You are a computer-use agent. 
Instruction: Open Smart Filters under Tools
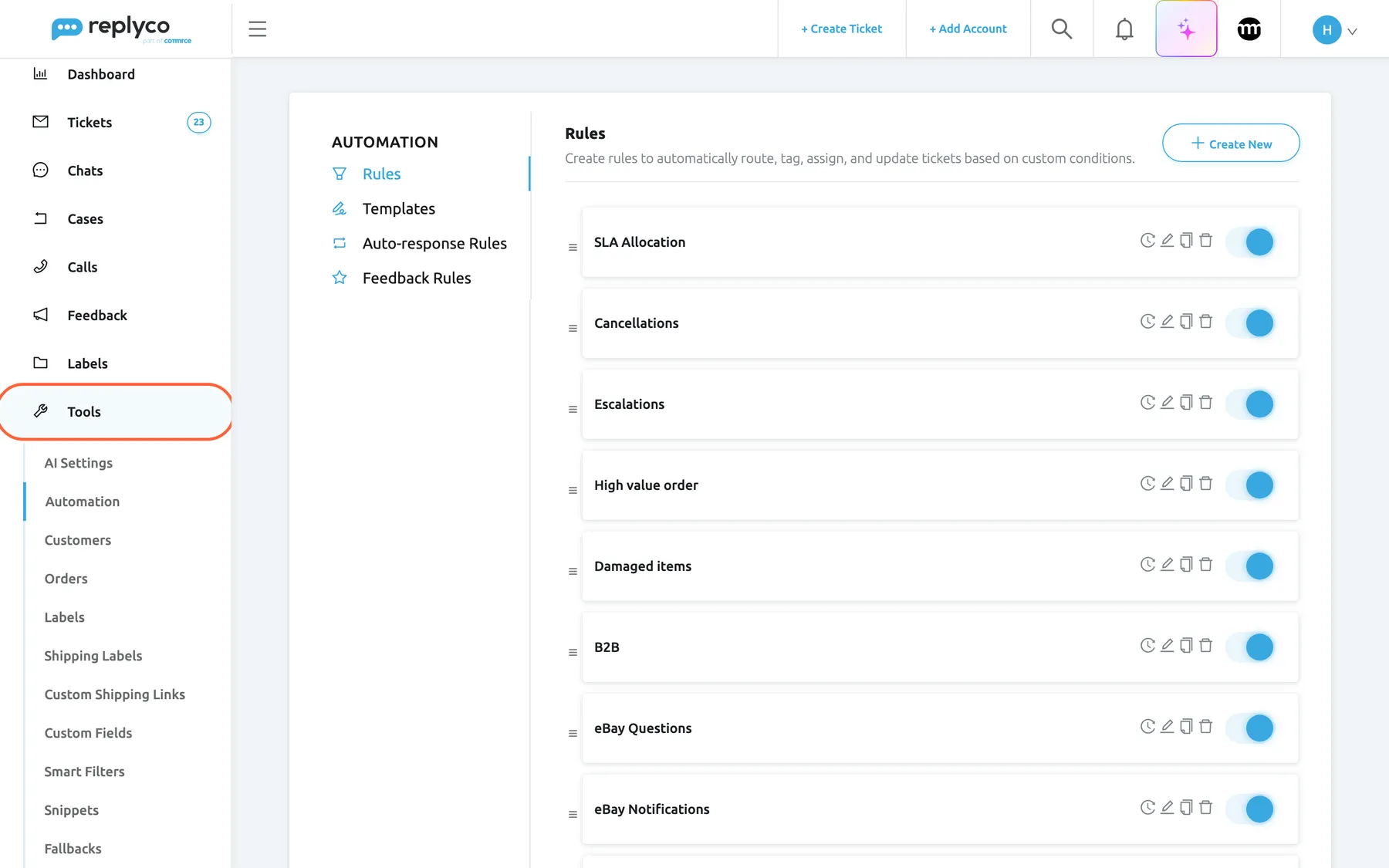pyautogui.click(x=84, y=772)
